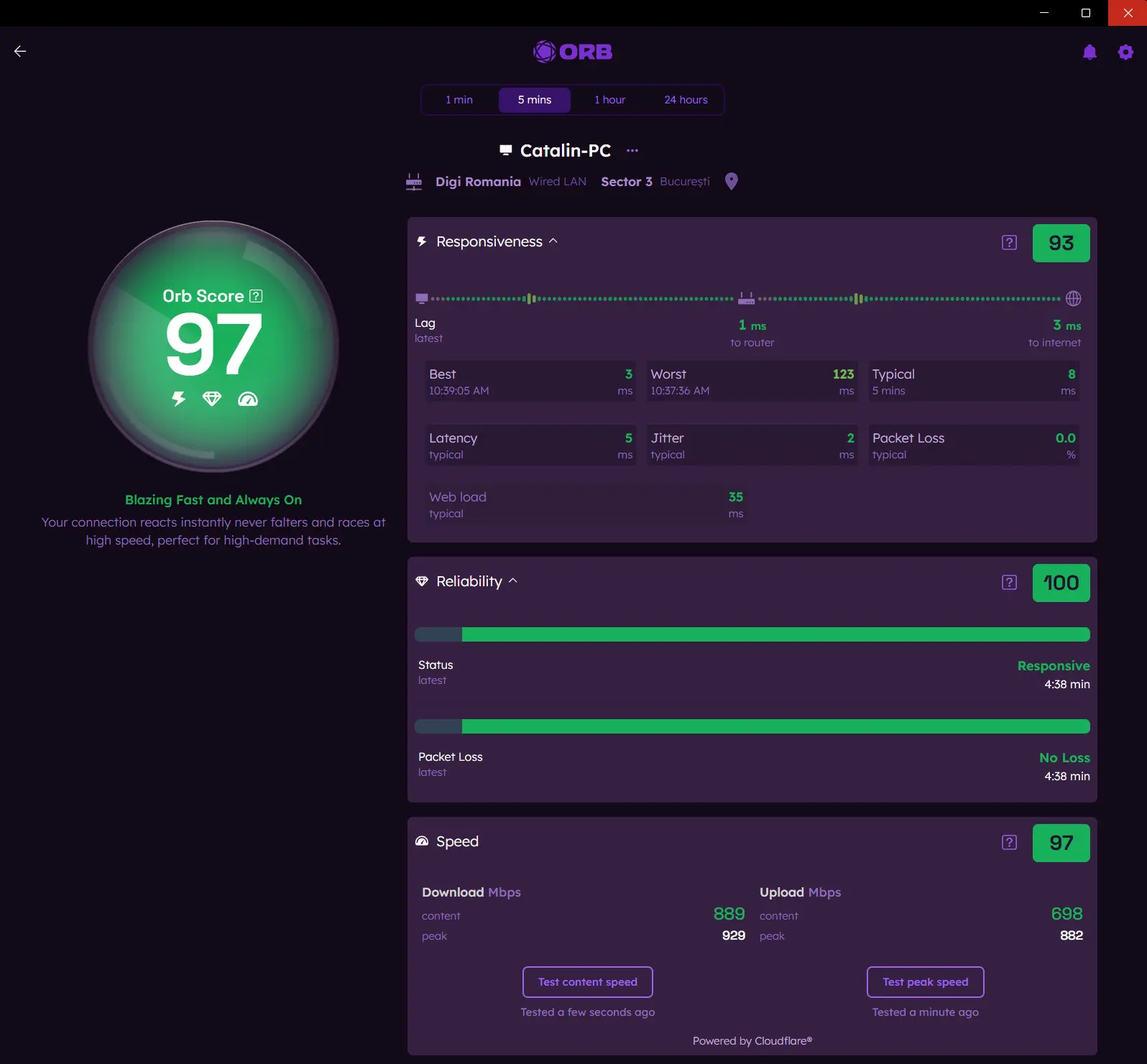This screenshot has width=1147, height=1064.
Task: Click Speed gauge icon
Action: pos(422,841)
